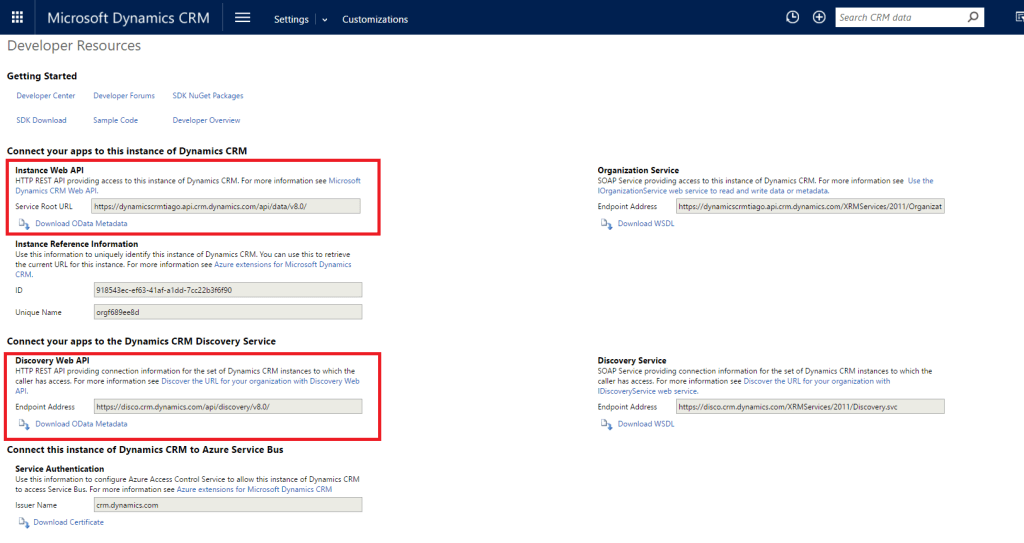Click the download icon beside Instance Web API metadata
Image resolution: width=1024 pixels, height=543 pixels.
[x=22, y=223]
